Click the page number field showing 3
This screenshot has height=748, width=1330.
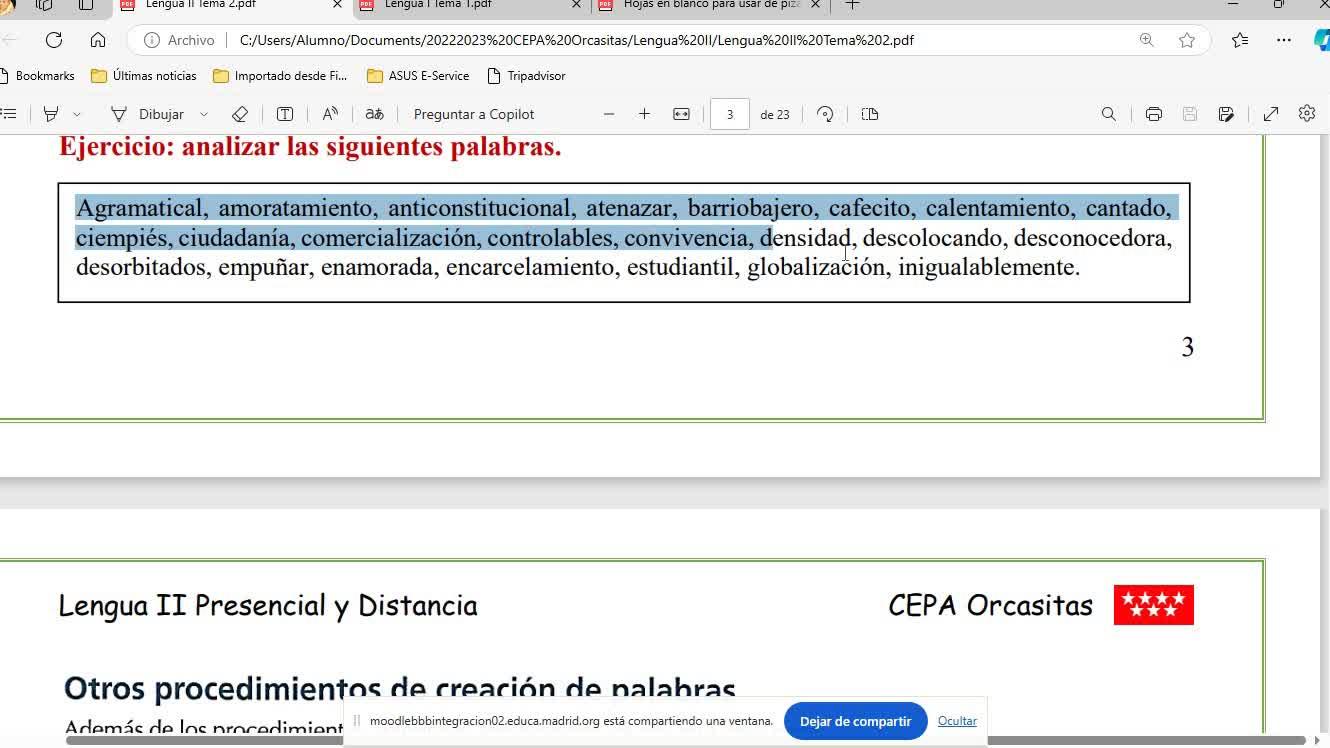pos(730,114)
